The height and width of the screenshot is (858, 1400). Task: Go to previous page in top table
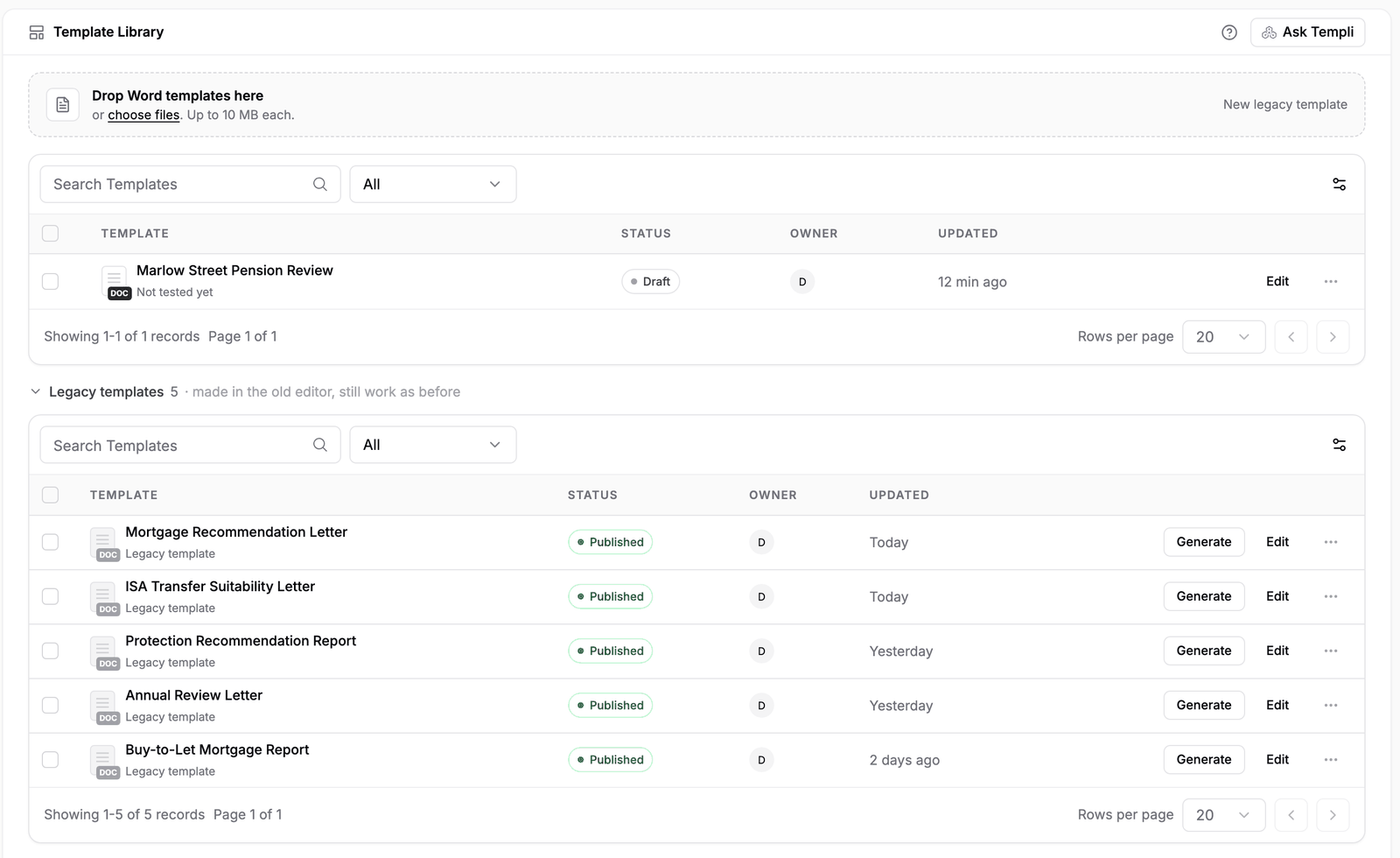point(1291,337)
